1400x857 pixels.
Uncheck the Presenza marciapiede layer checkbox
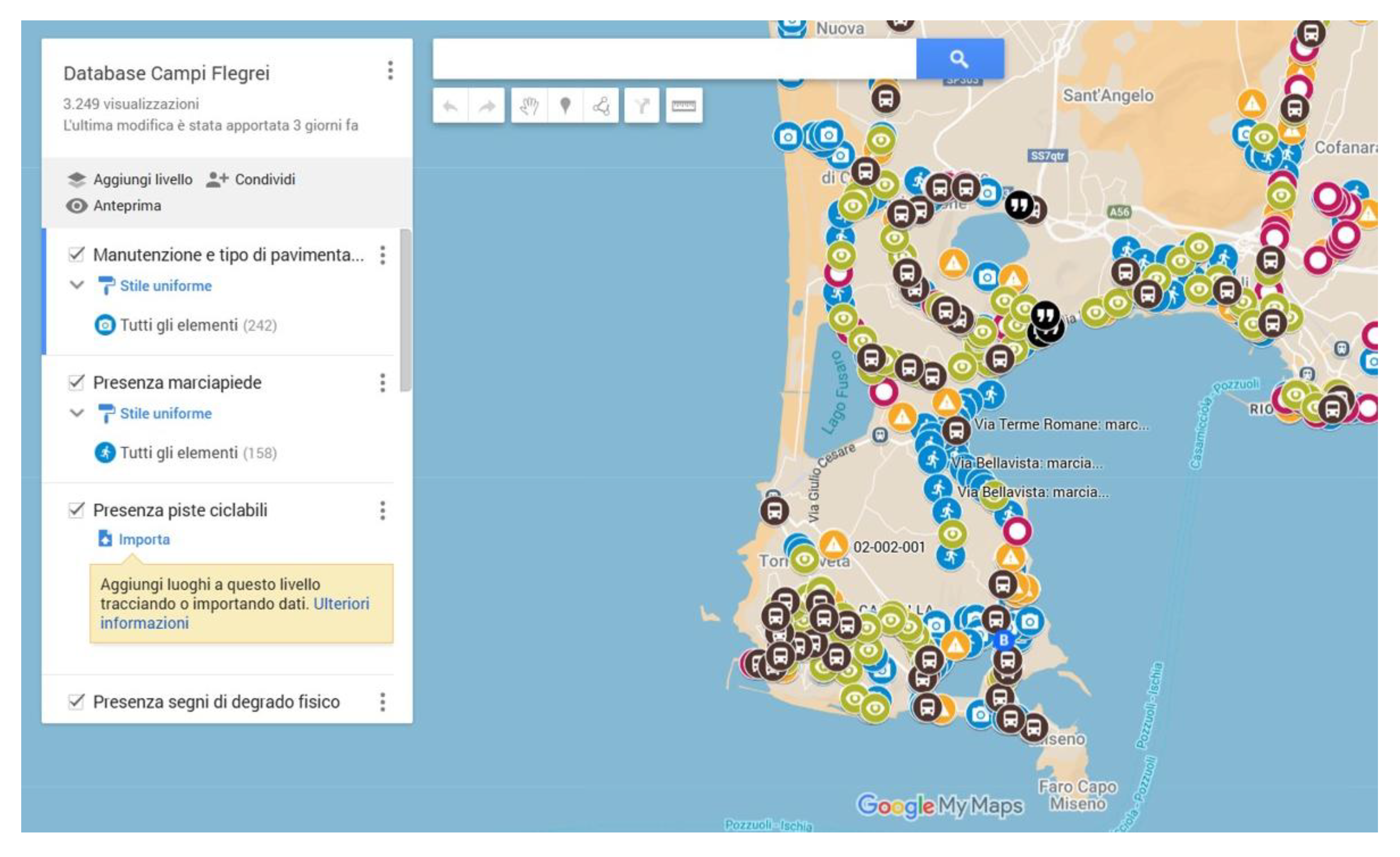(x=76, y=382)
